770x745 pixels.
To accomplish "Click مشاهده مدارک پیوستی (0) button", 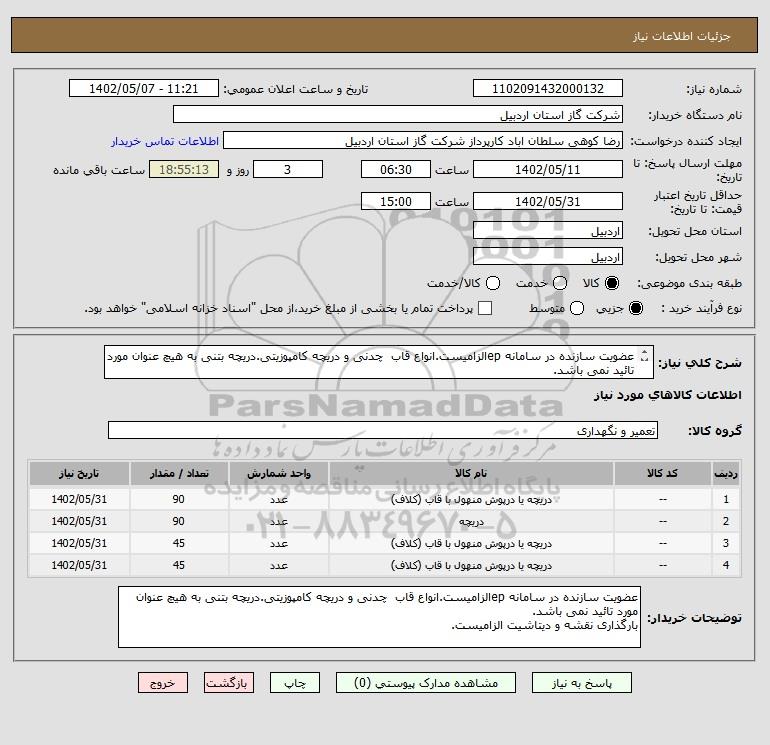I will 426,683.
